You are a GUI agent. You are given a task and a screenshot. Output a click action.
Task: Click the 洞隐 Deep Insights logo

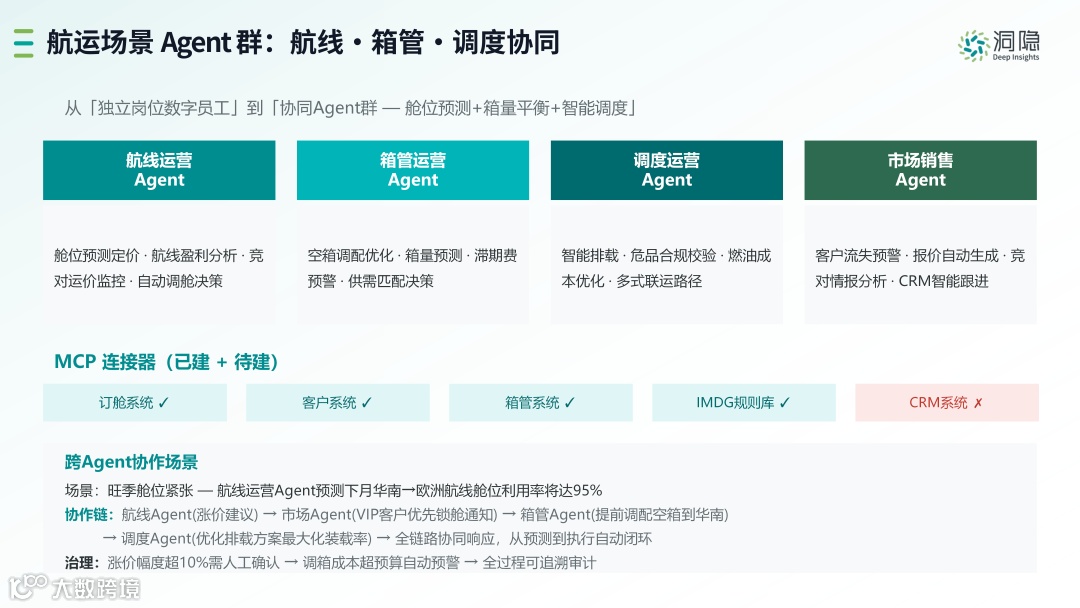999,45
